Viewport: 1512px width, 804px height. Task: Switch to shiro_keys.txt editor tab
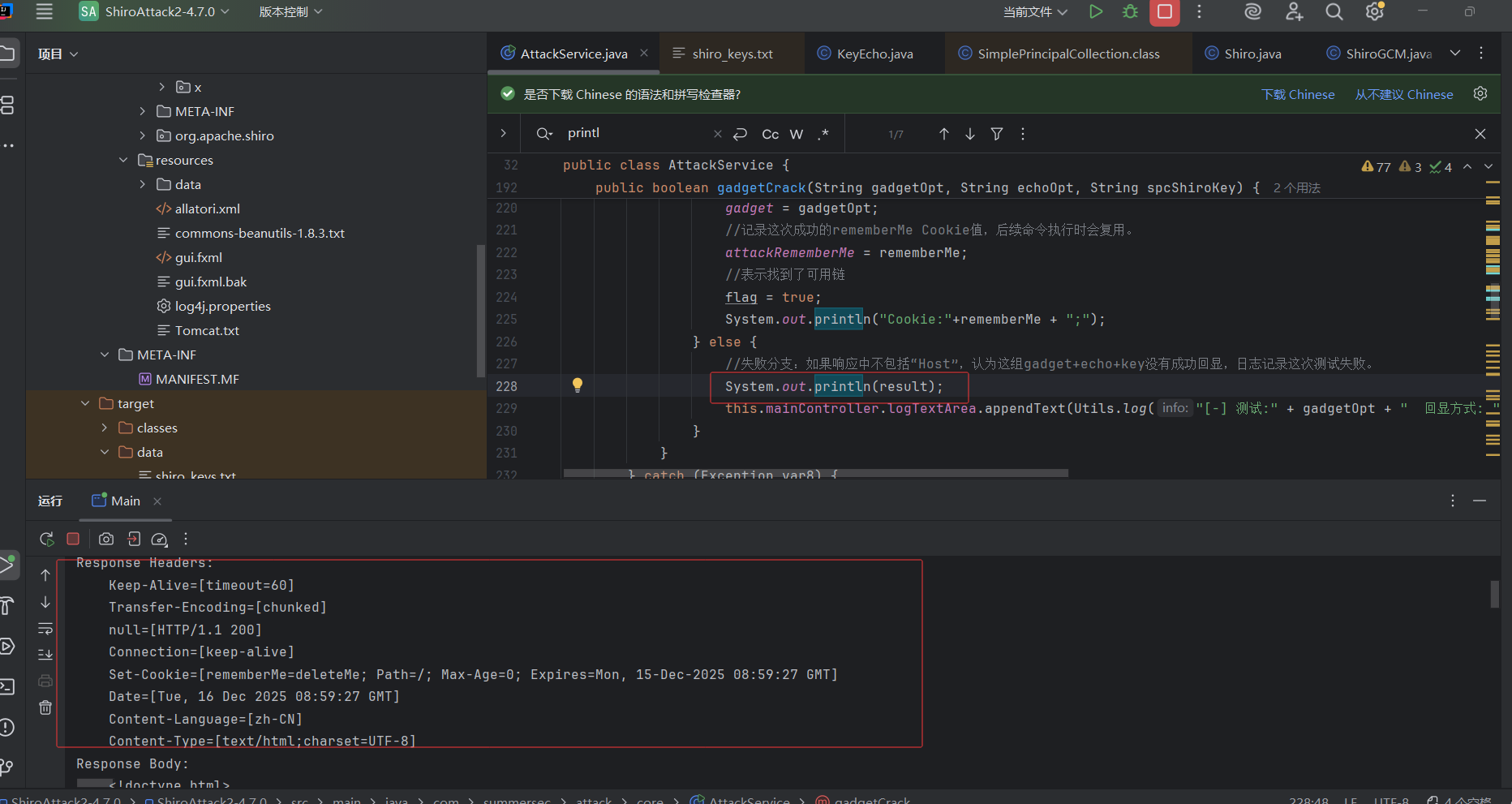tap(732, 54)
